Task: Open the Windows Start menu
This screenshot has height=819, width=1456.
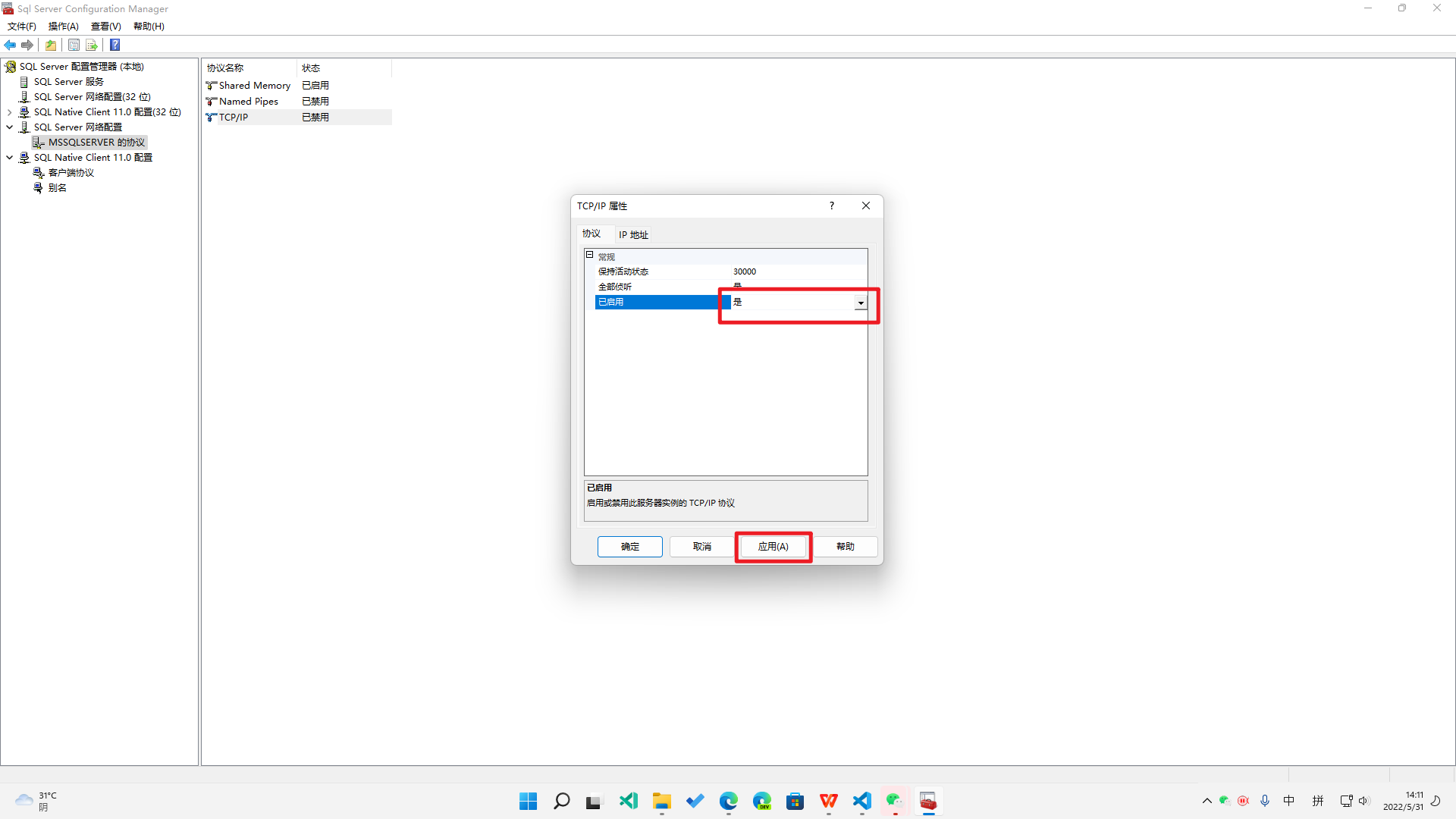Action: tap(529, 801)
